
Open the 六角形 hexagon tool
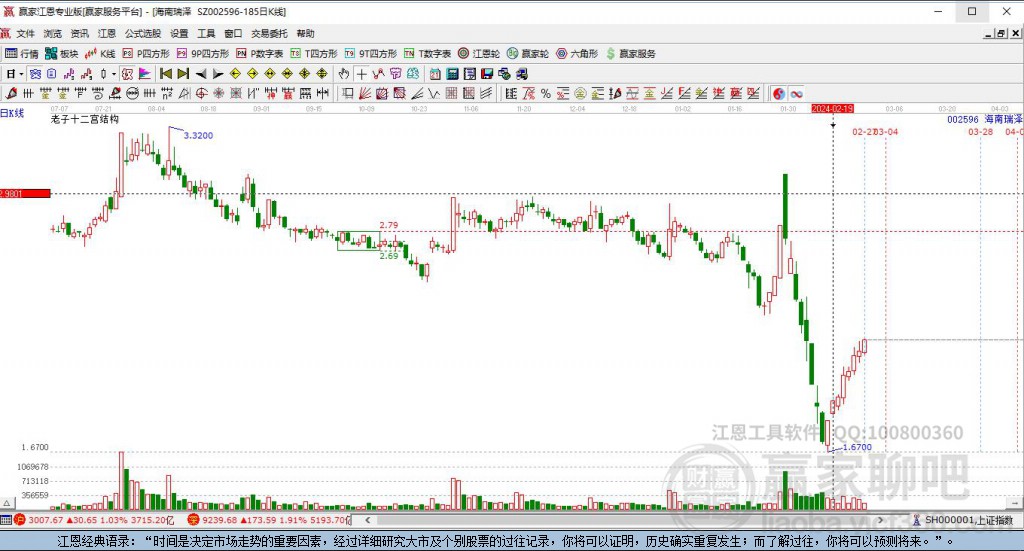pos(577,54)
